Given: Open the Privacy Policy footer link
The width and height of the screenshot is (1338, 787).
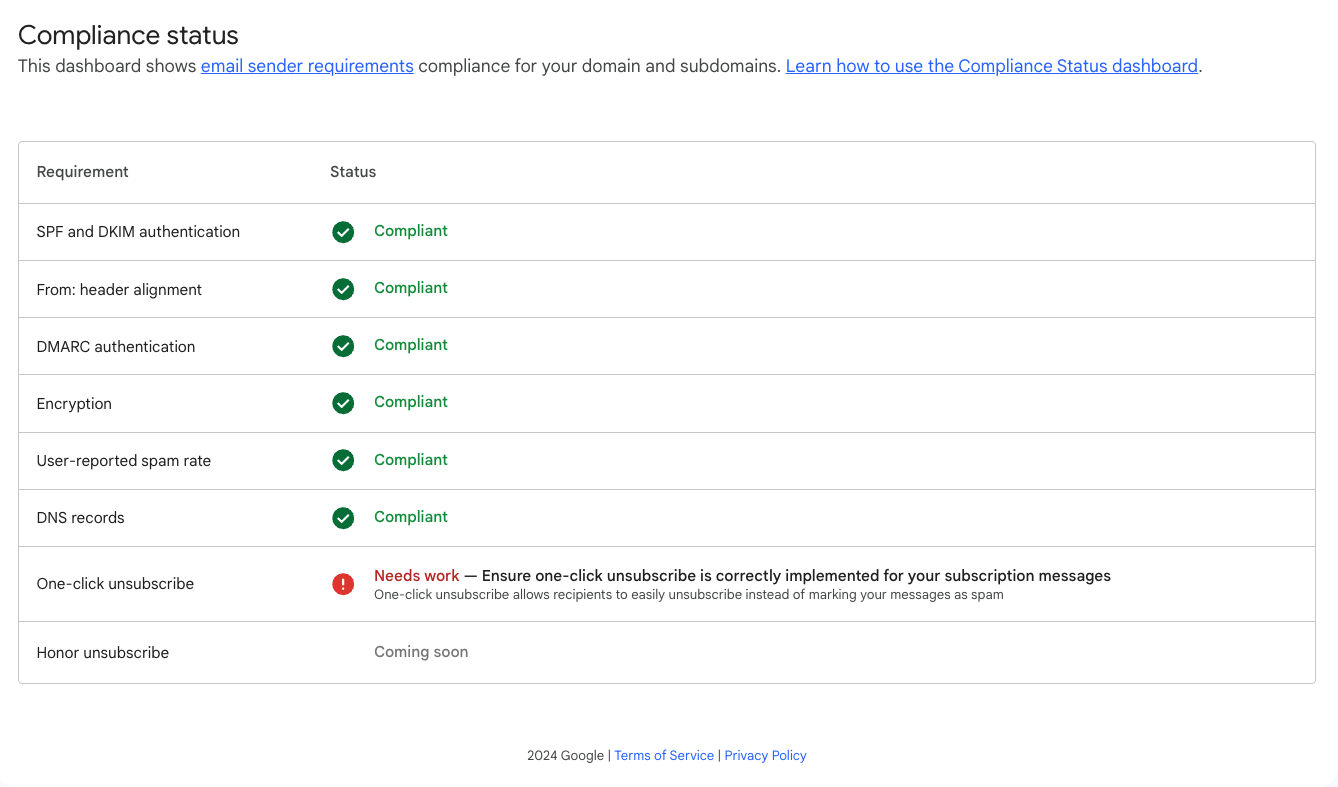Looking at the screenshot, I should click(765, 755).
